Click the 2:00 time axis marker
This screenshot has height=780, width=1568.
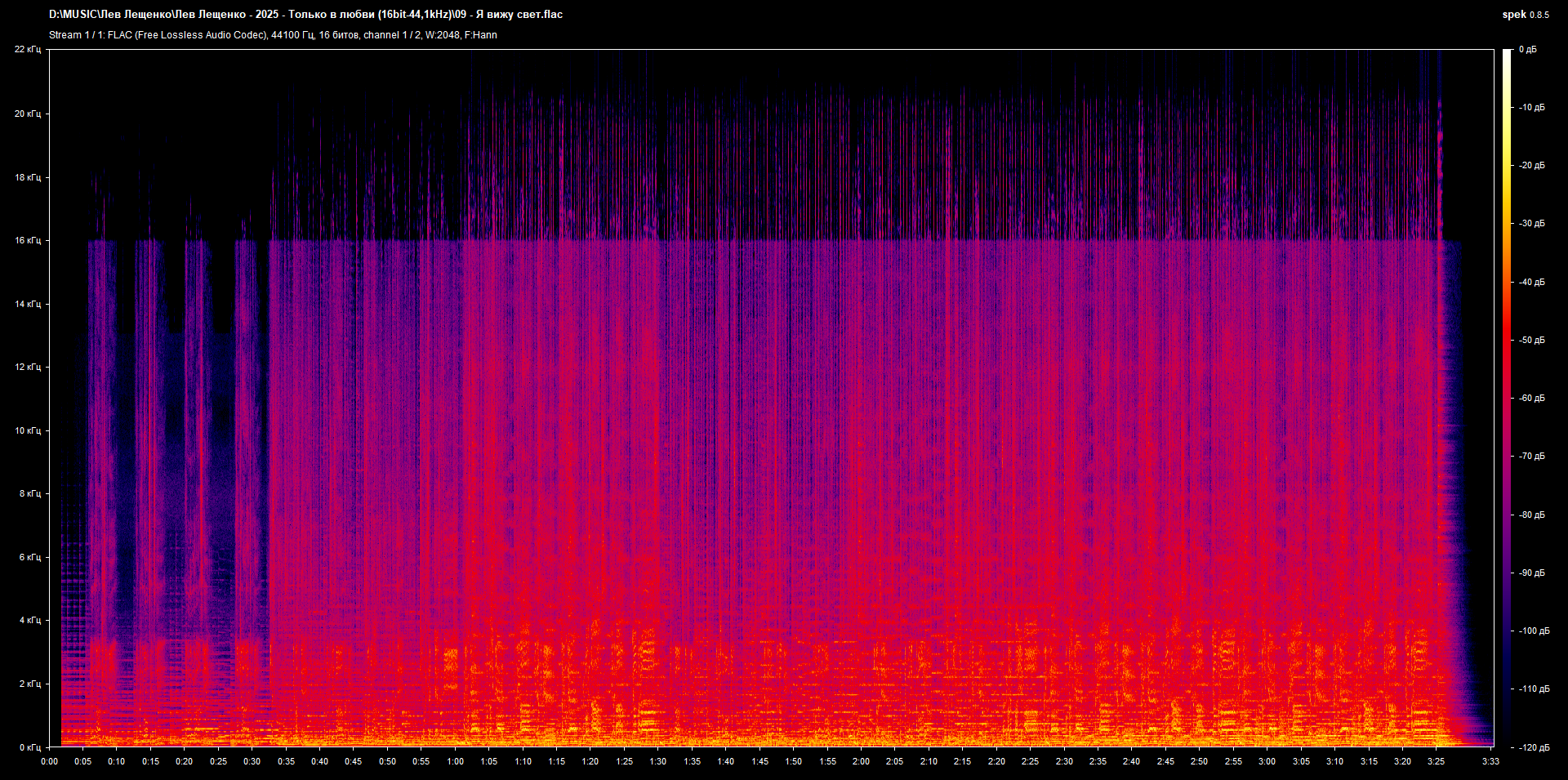pyautogui.click(x=861, y=761)
